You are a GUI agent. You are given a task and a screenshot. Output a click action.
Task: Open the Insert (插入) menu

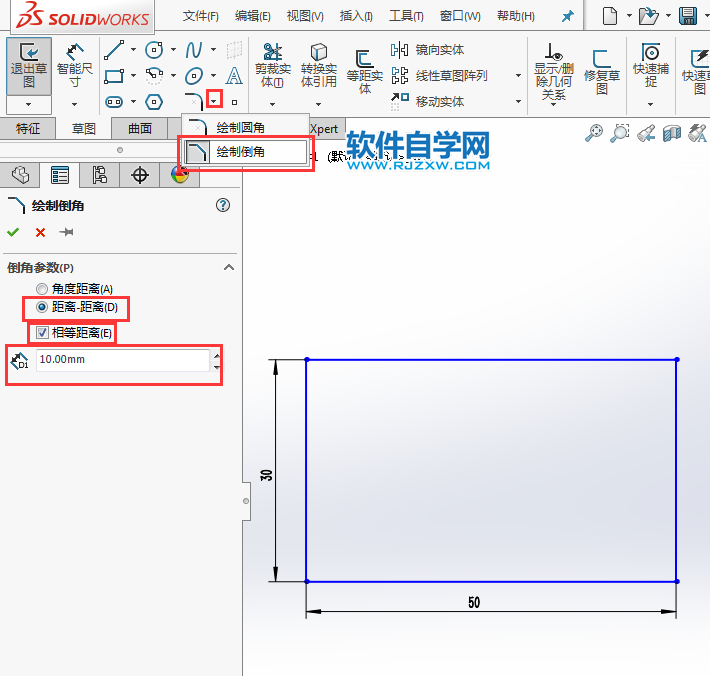click(356, 16)
